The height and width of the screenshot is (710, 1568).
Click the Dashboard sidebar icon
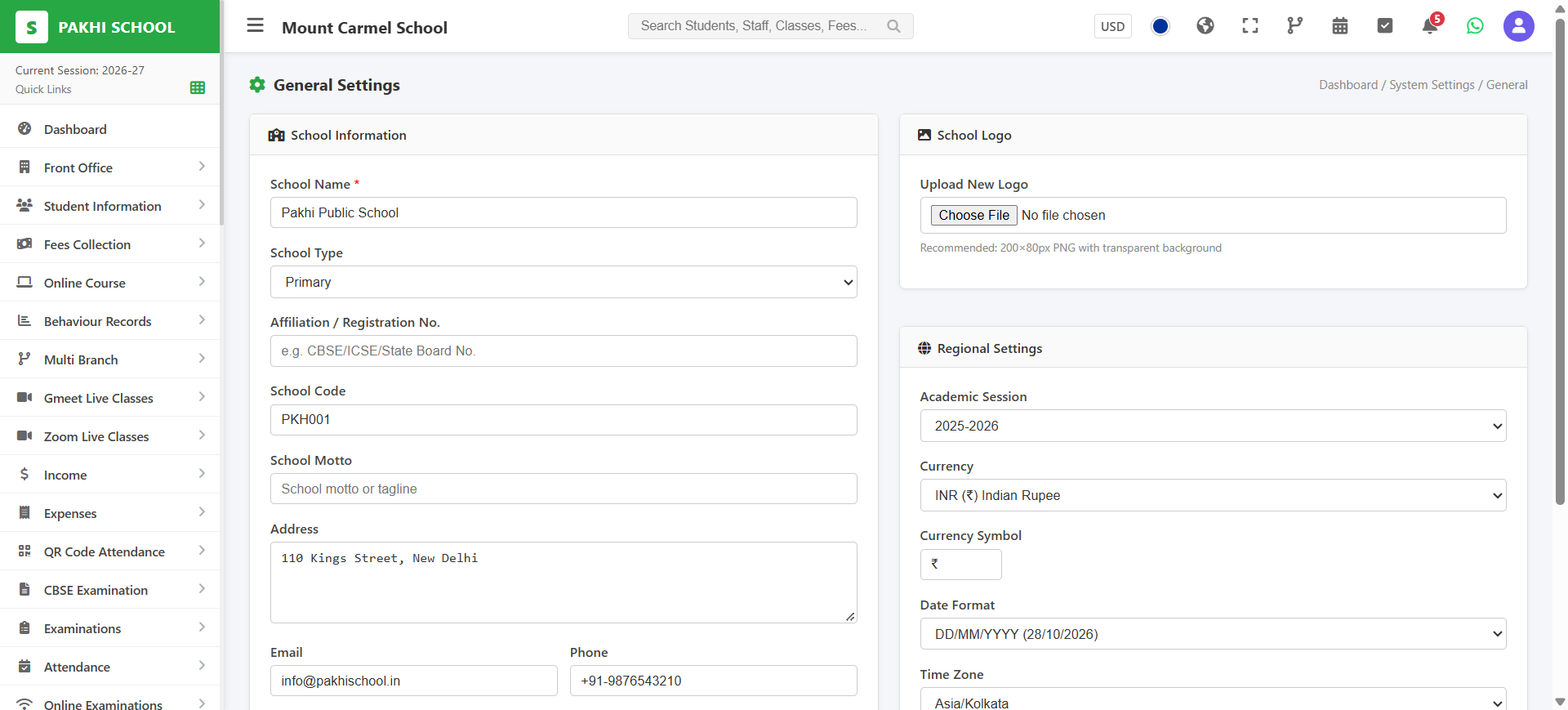click(24, 128)
